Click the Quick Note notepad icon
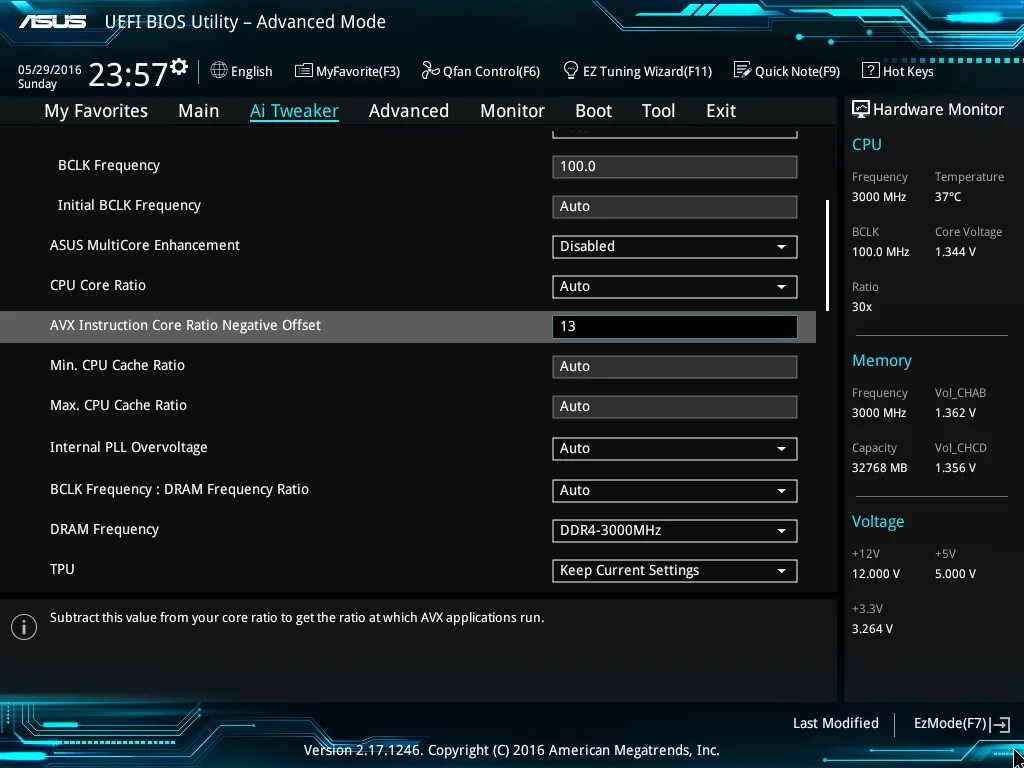Screen dimensions: 1024x768 pos(743,71)
